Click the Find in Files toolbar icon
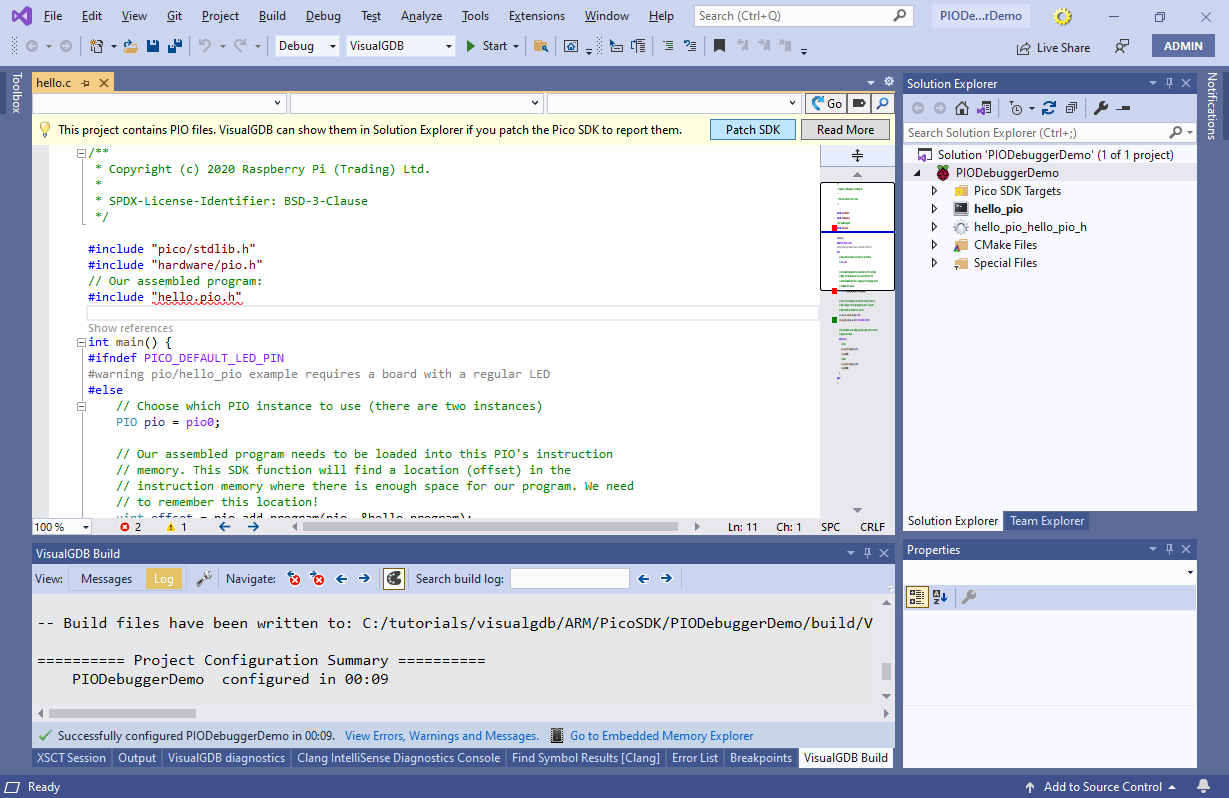1229x798 pixels. pyautogui.click(x=541, y=46)
